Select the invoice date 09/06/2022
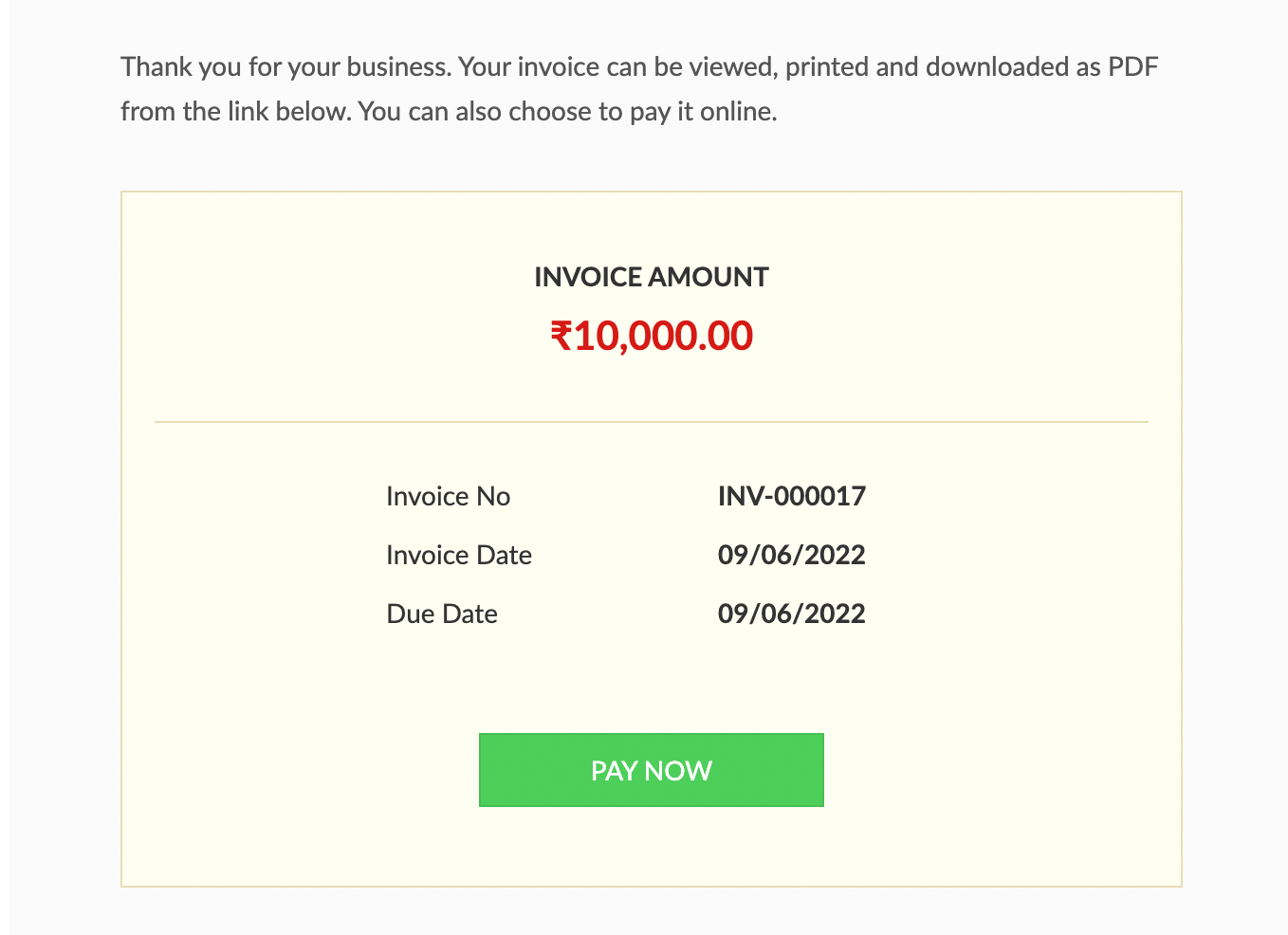 tap(791, 555)
